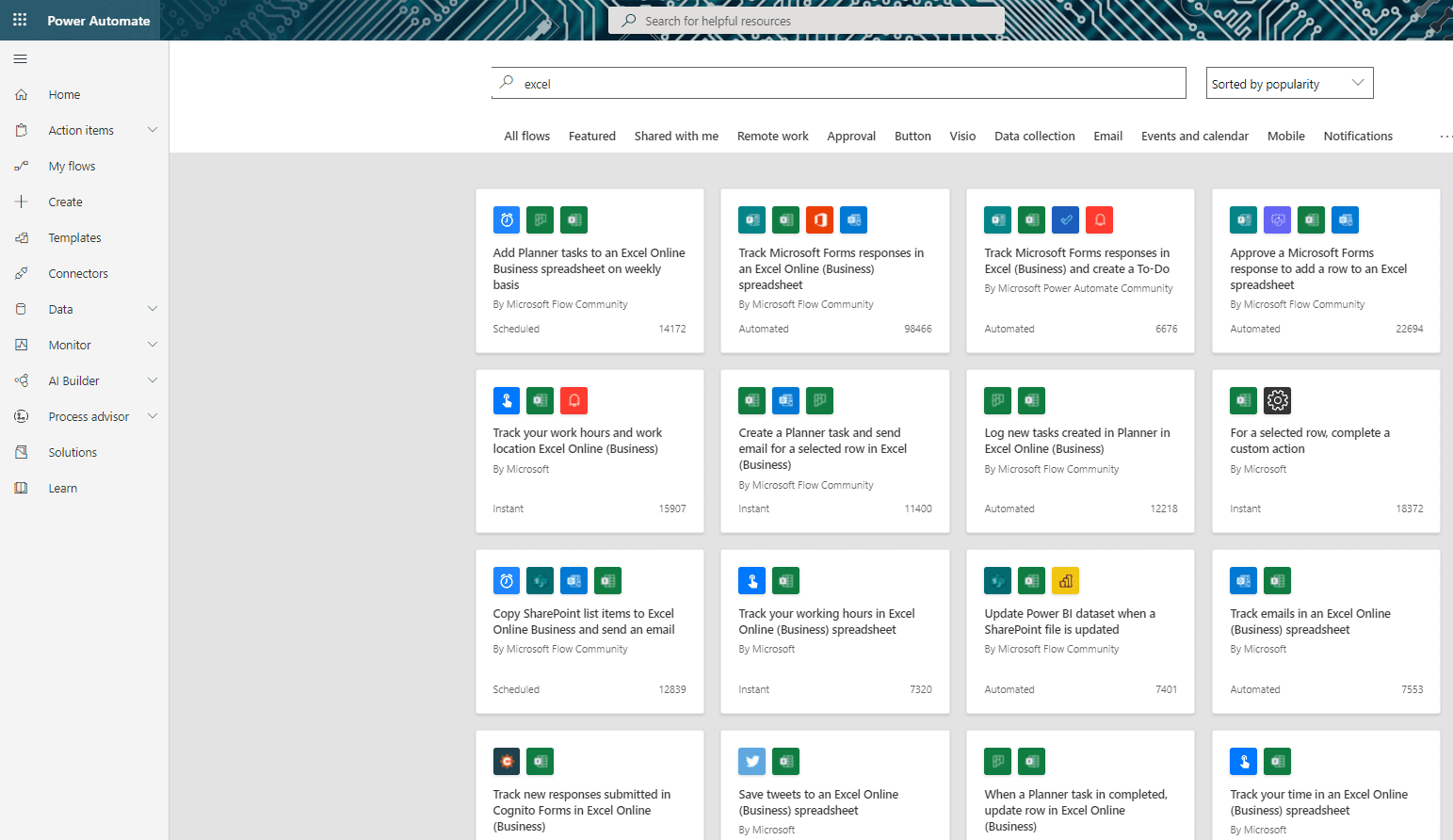
Task: Click the AI Builder icon
Action: click(22, 381)
